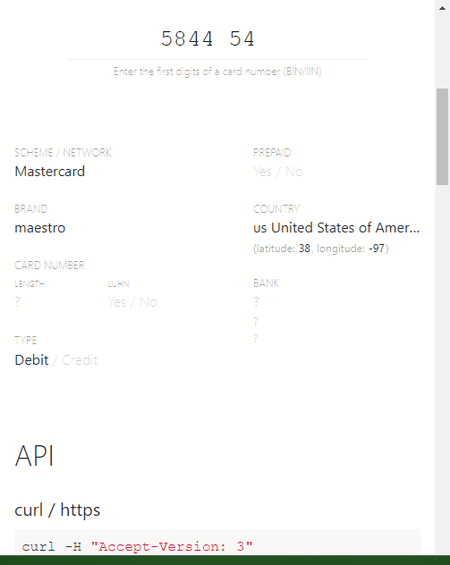Click the curl Accept-Version code snippet
The image size is (450, 565).
click(x=137, y=547)
